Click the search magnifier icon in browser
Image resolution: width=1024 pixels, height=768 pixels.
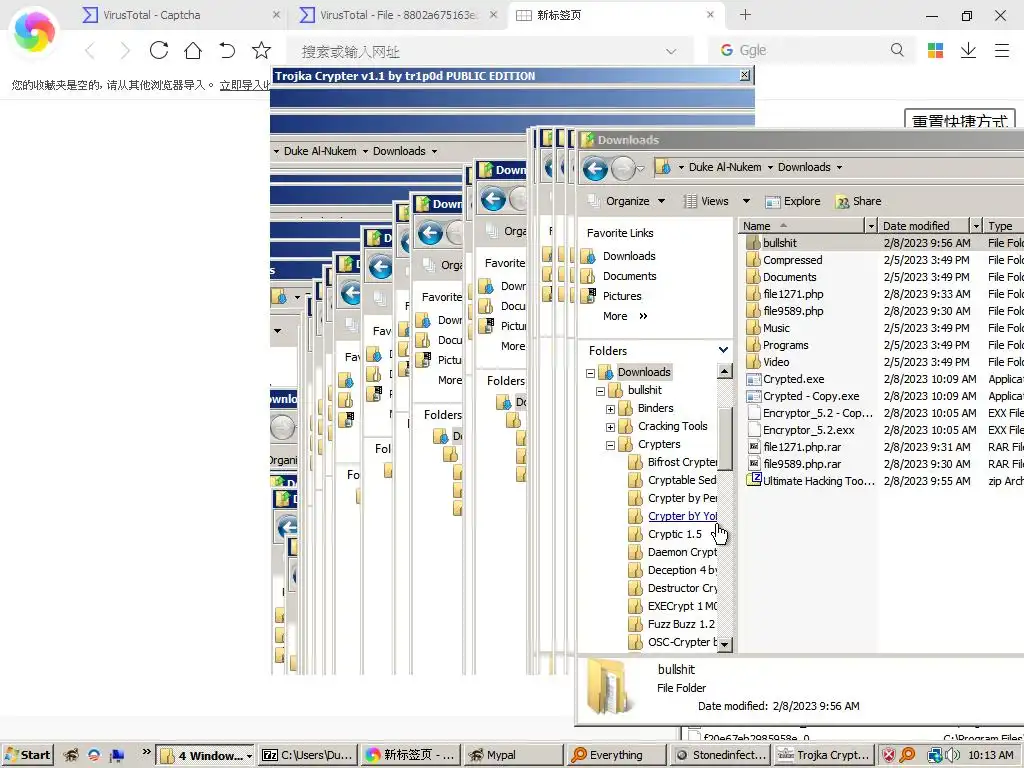(897, 50)
